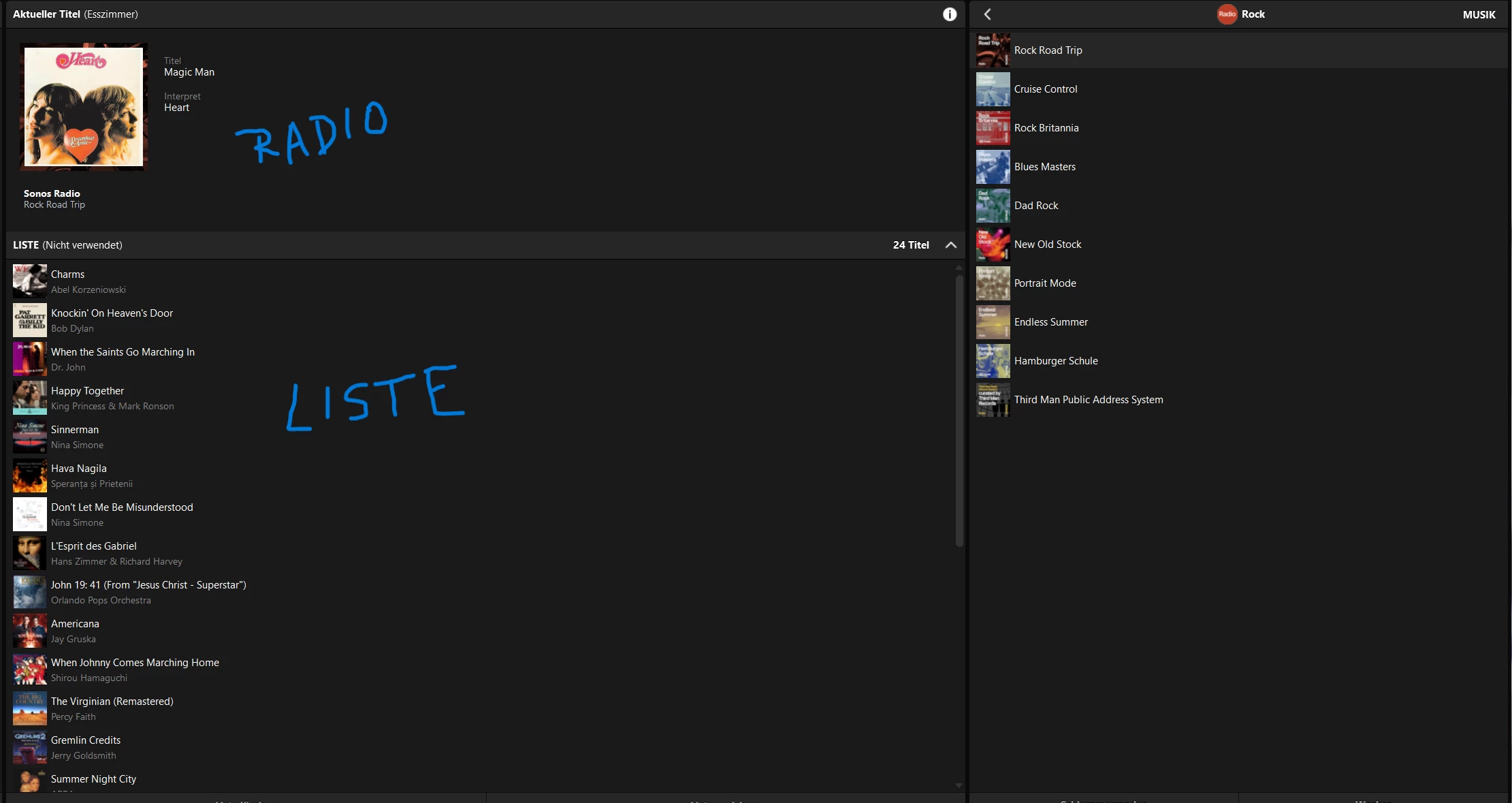Viewport: 1512px width, 803px height.
Task: Click the LISTE (Nicht verwendet) header
Action: pyautogui.click(x=67, y=245)
